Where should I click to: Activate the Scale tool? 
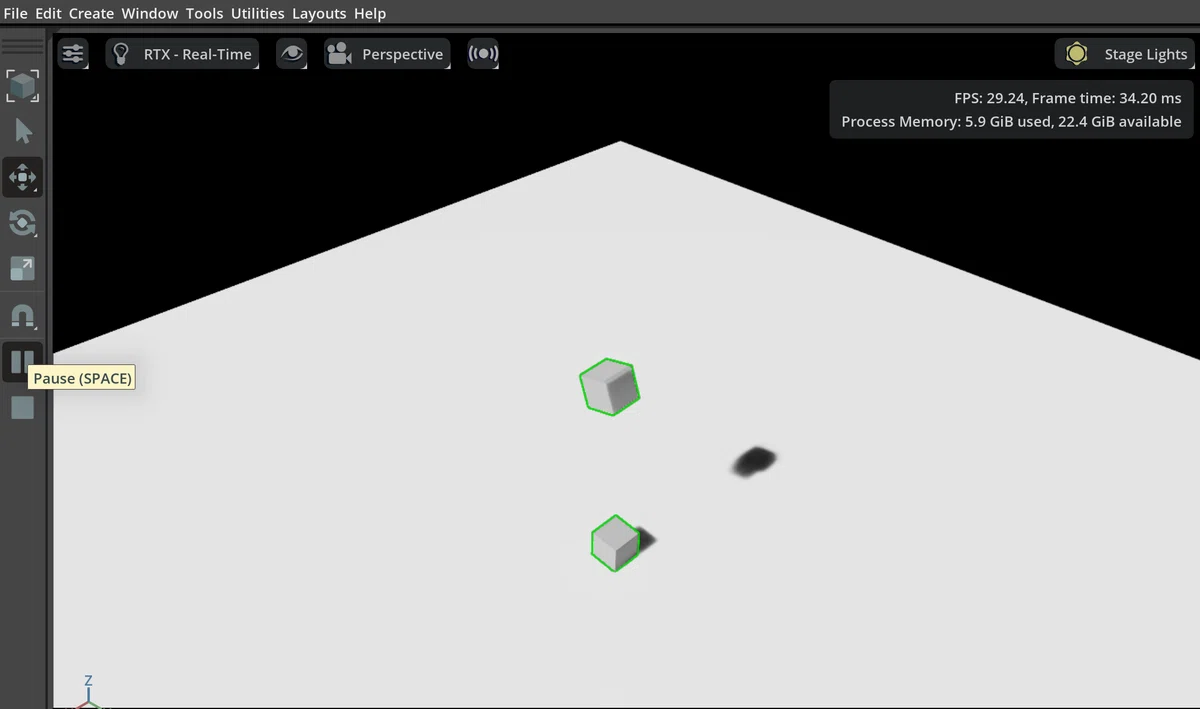22,268
